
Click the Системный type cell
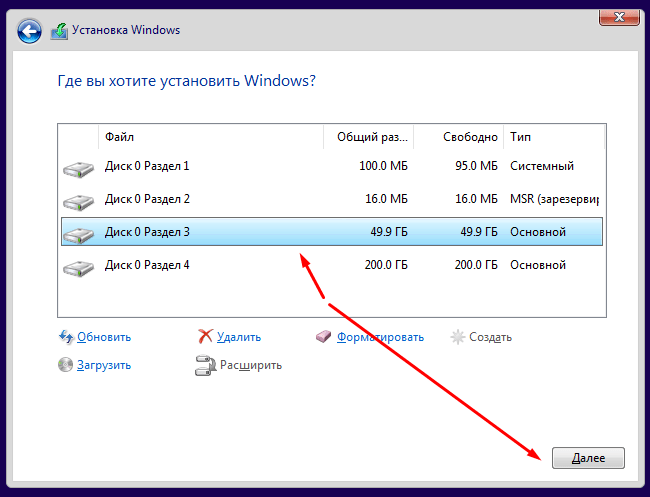coord(542,166)
